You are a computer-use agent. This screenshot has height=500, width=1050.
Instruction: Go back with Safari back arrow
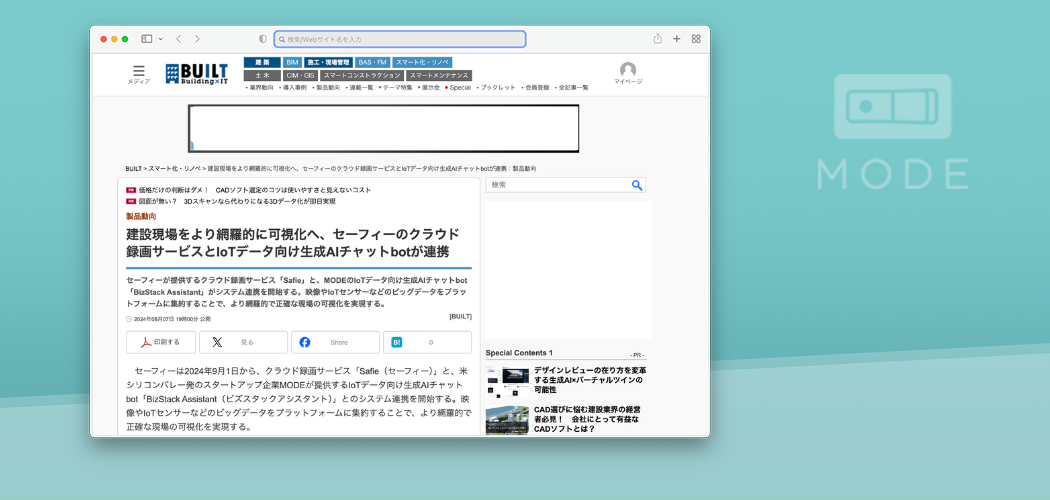pos(178,39)
